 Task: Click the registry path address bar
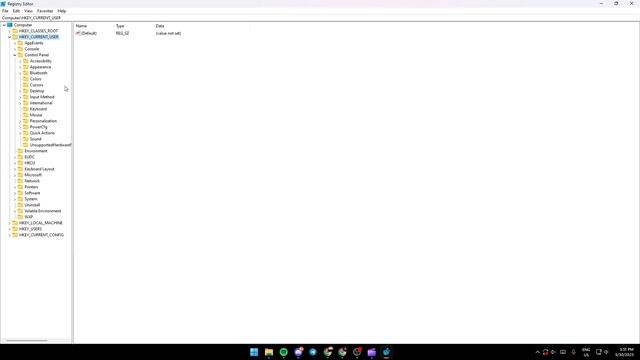click(x=320, y=18)
